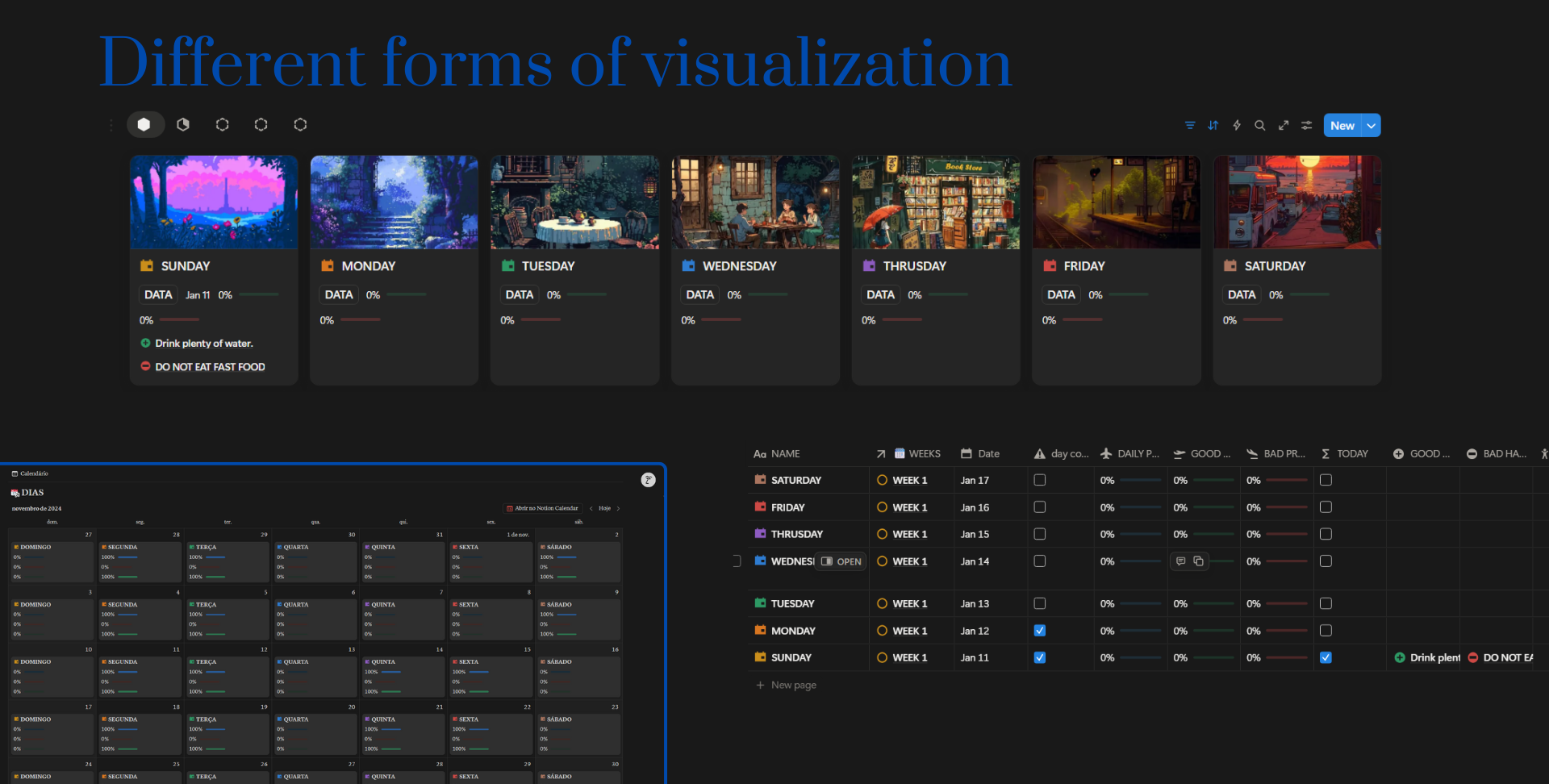Click the DIAS page icon in the calendar
The image size is (1549, 784).
(15, 492)
